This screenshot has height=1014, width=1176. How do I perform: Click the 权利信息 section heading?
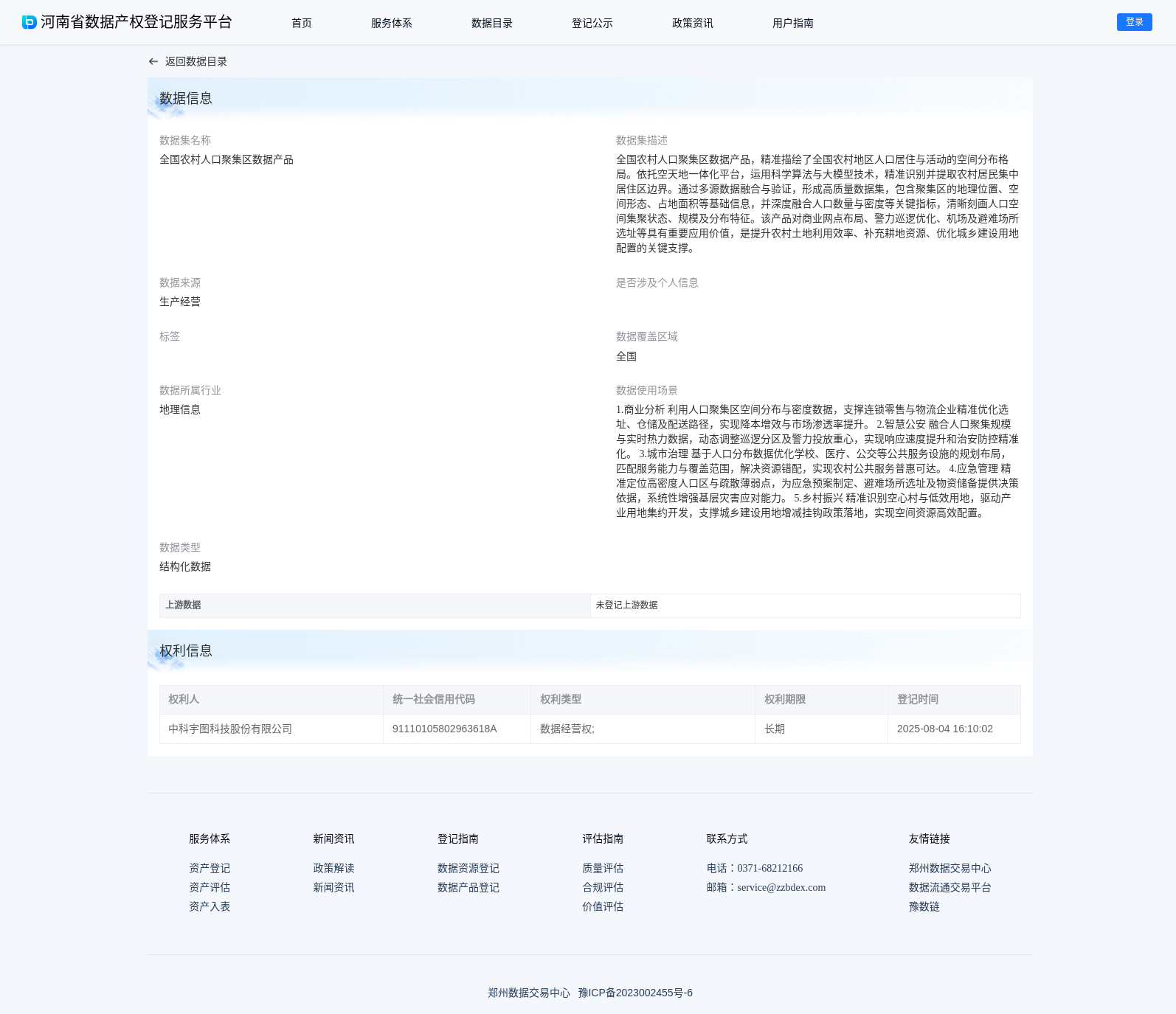pyautogui.click(x=186, y=650)
